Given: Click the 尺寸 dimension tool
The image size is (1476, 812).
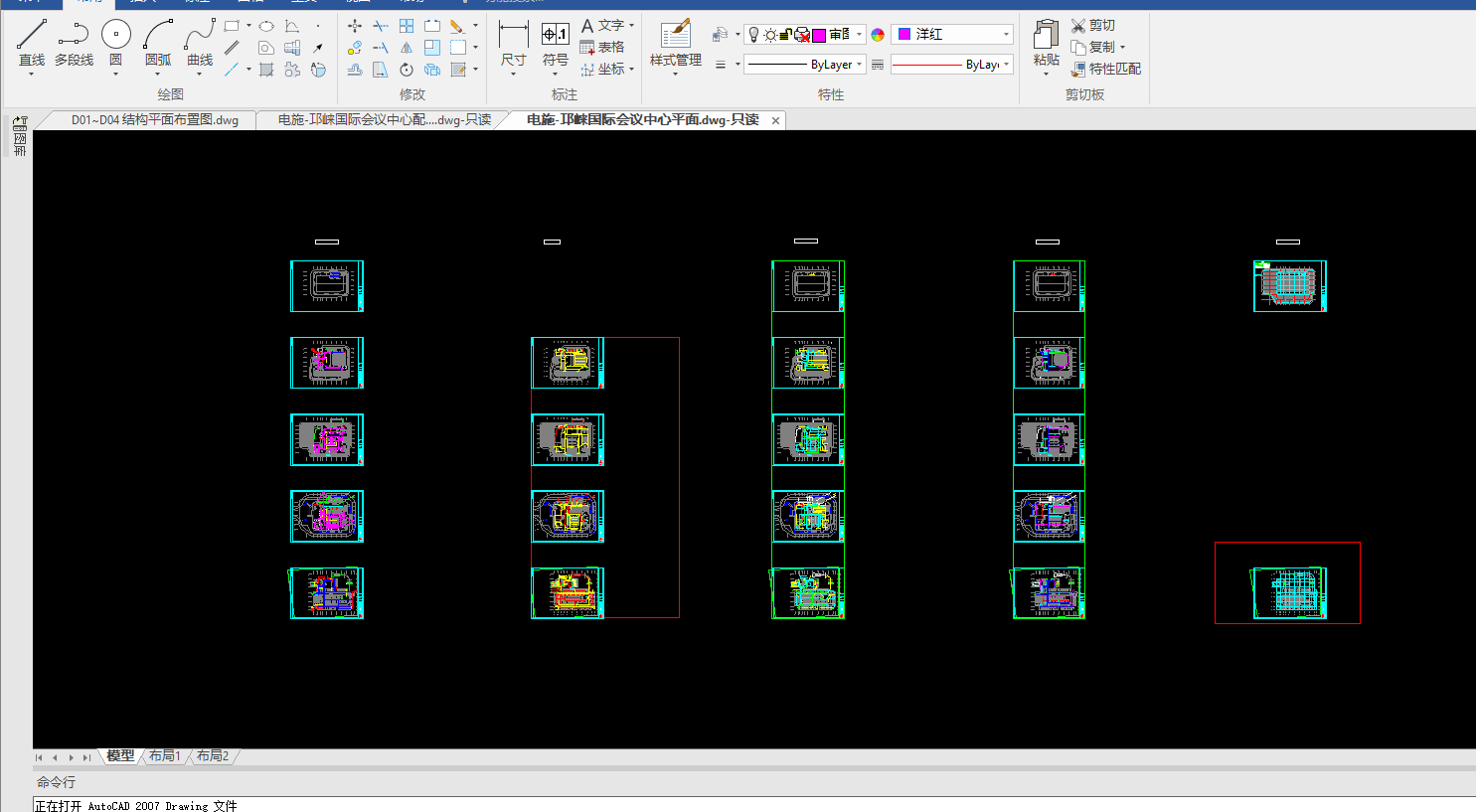Looking at the screenshot, I should point(513,45).
